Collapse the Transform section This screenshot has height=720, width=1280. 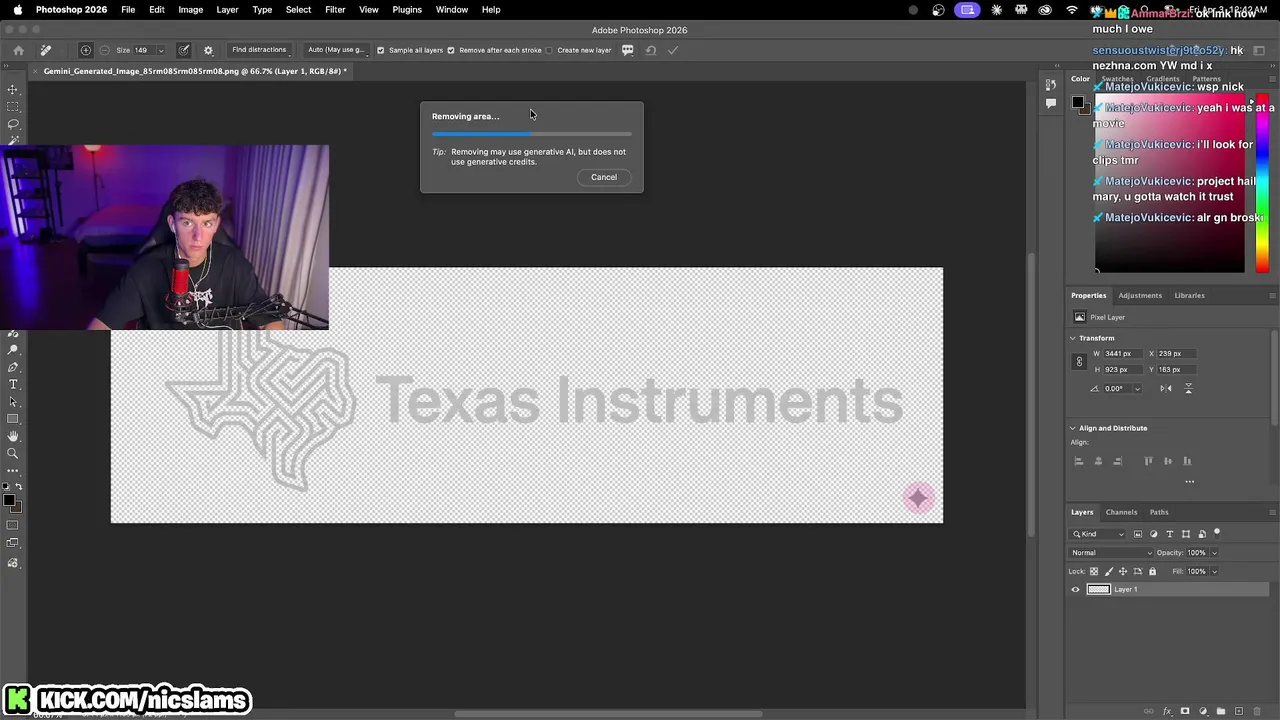pyautogui.click(x=1072, y=338)
